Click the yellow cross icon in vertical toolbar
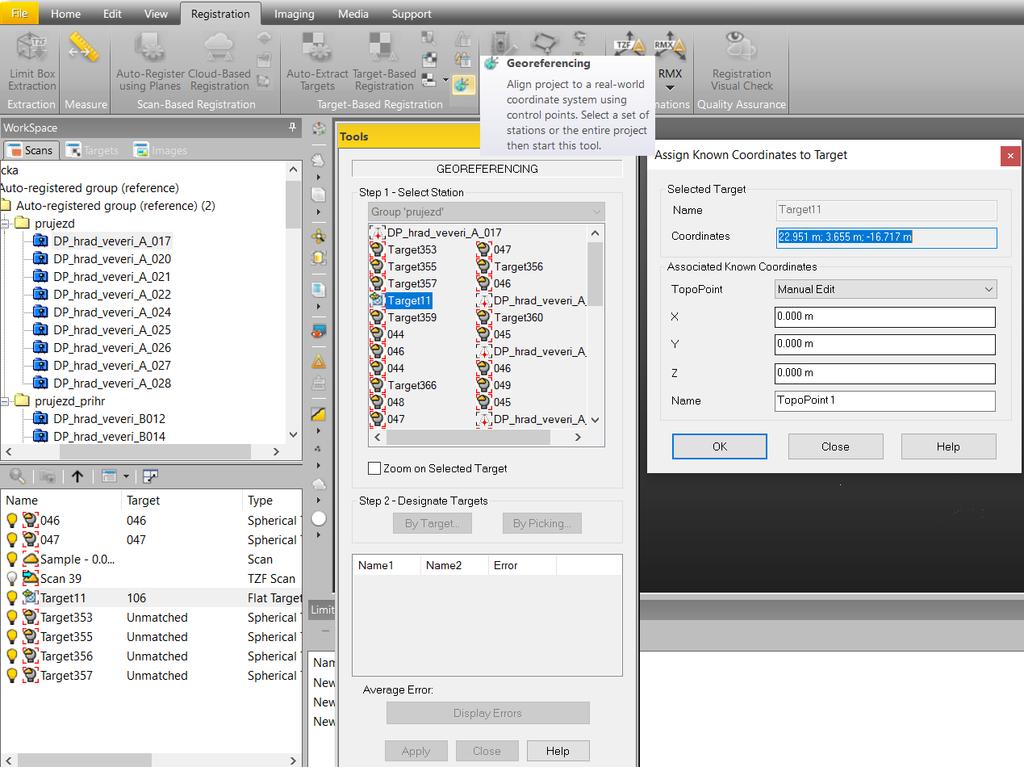1024x767 pixels. point(319,236)
